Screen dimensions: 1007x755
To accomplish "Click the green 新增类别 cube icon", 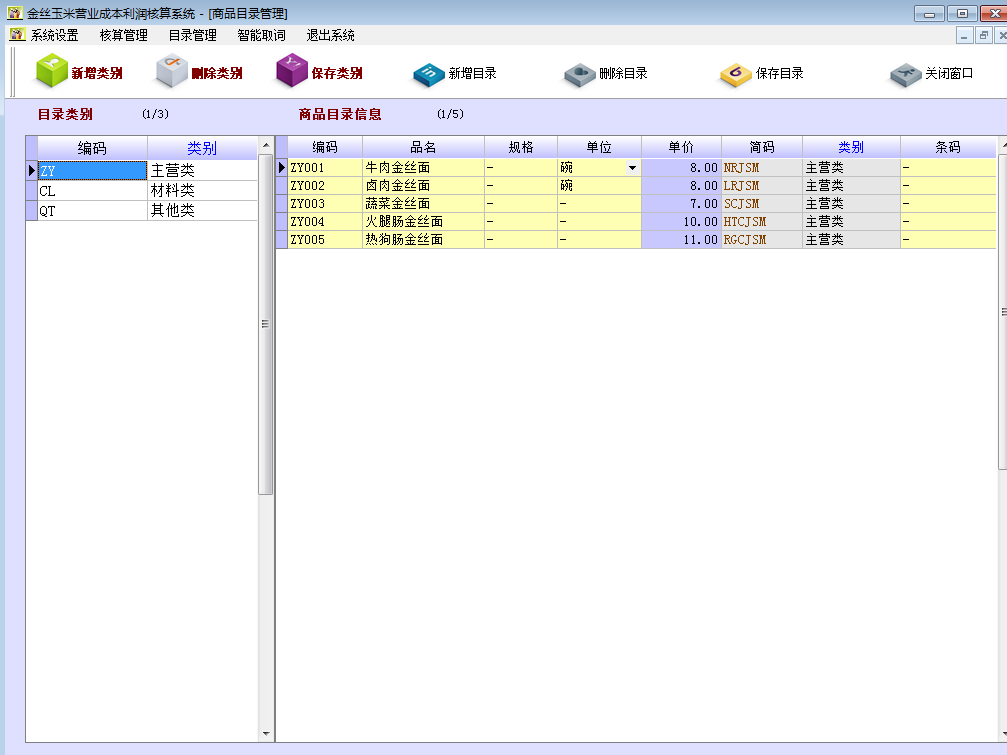I will [x=50, y=72].
